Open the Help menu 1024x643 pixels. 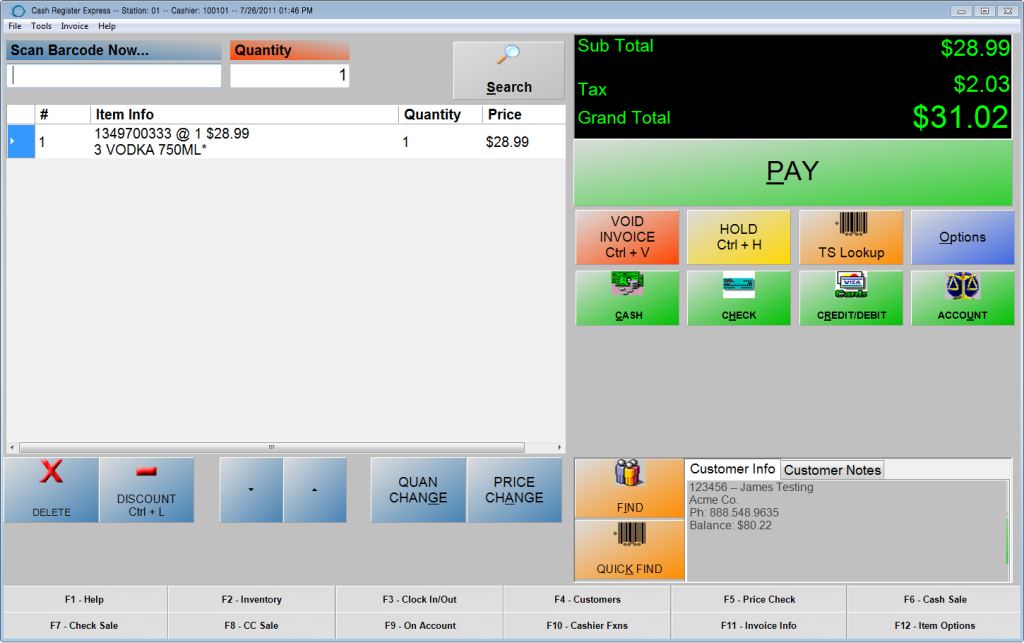[107, 26]
